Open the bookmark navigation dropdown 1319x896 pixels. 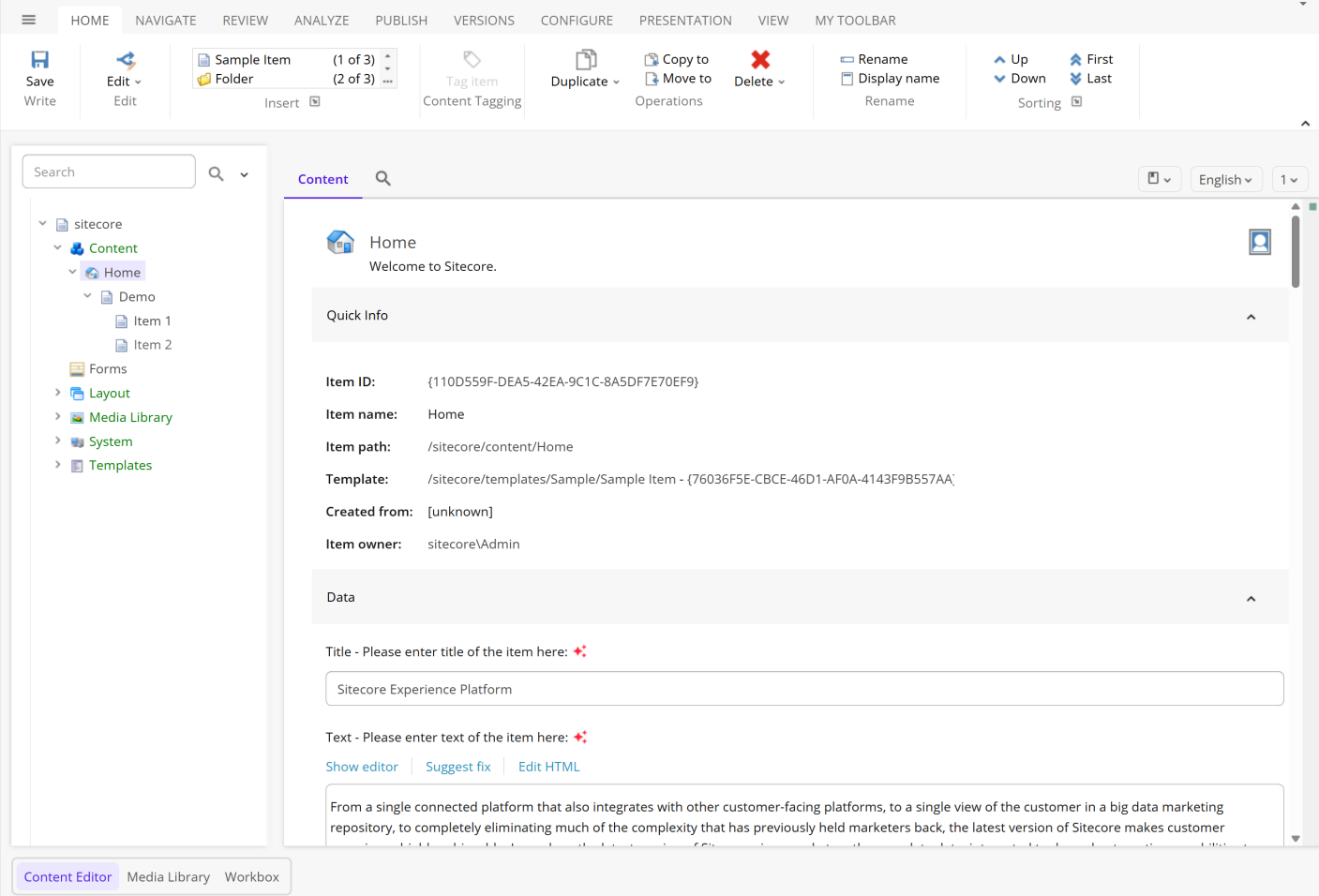coord(1160,179)
